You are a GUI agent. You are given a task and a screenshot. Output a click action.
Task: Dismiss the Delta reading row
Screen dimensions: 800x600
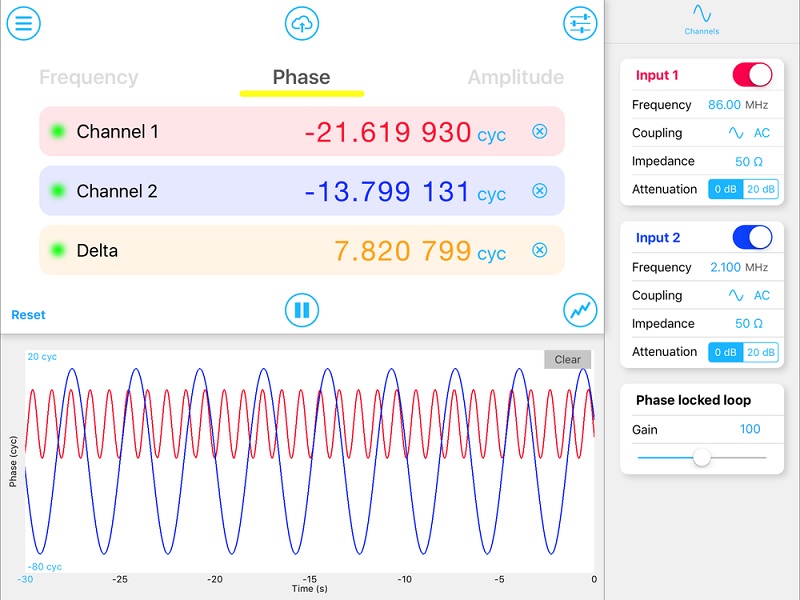540,251
